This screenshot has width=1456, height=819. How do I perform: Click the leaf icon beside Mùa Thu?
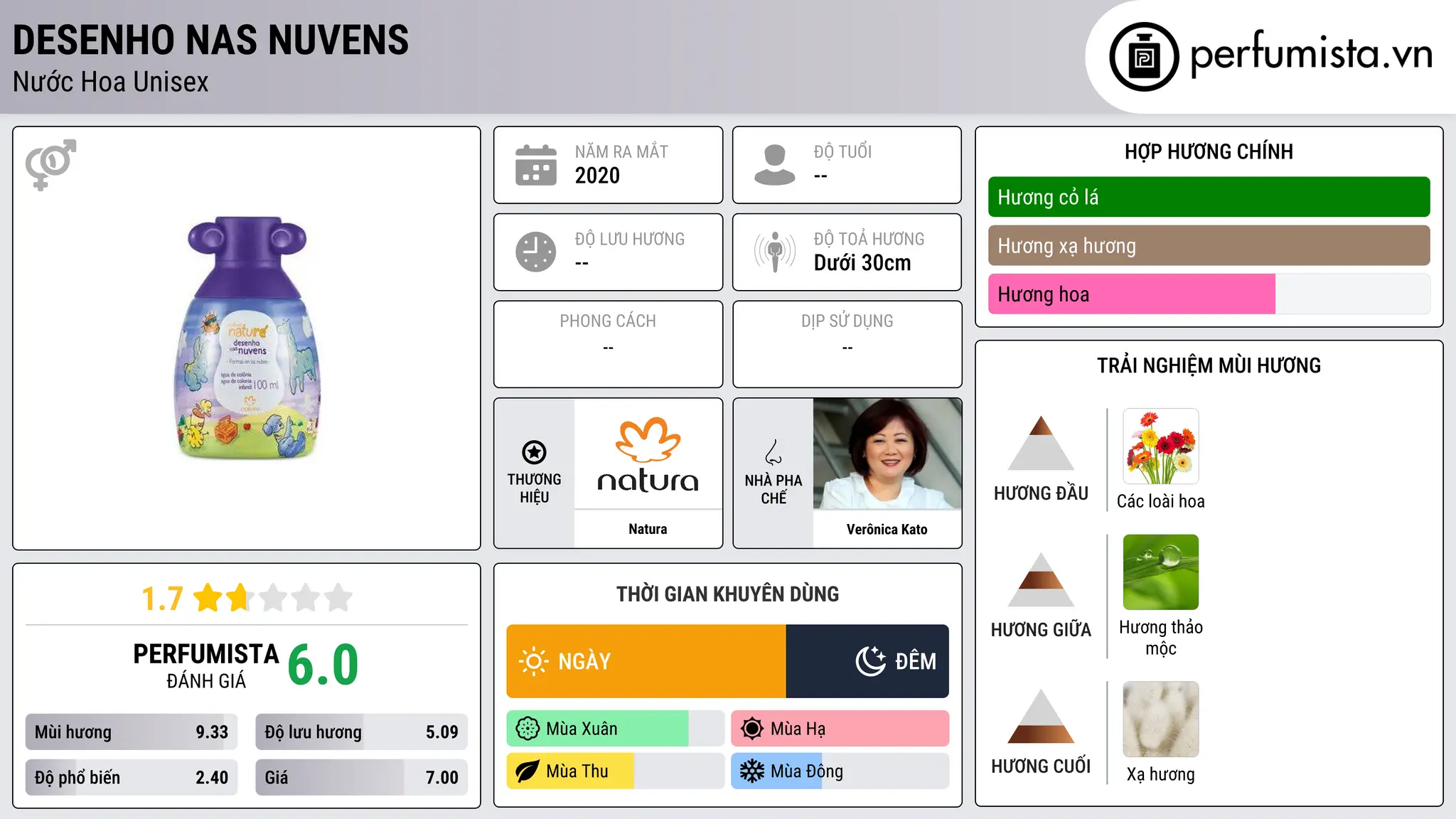(x=528, y=771)
